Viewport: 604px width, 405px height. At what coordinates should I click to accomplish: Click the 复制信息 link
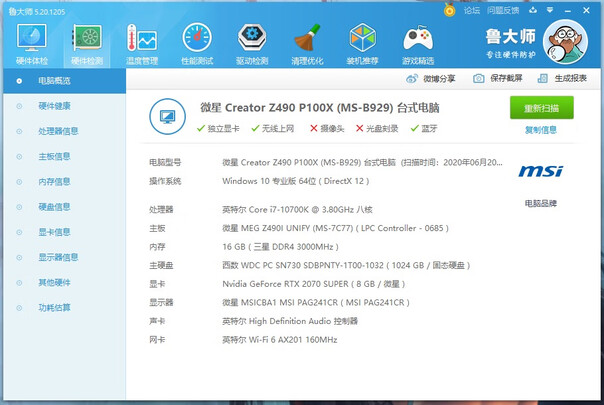coord(541,130)
